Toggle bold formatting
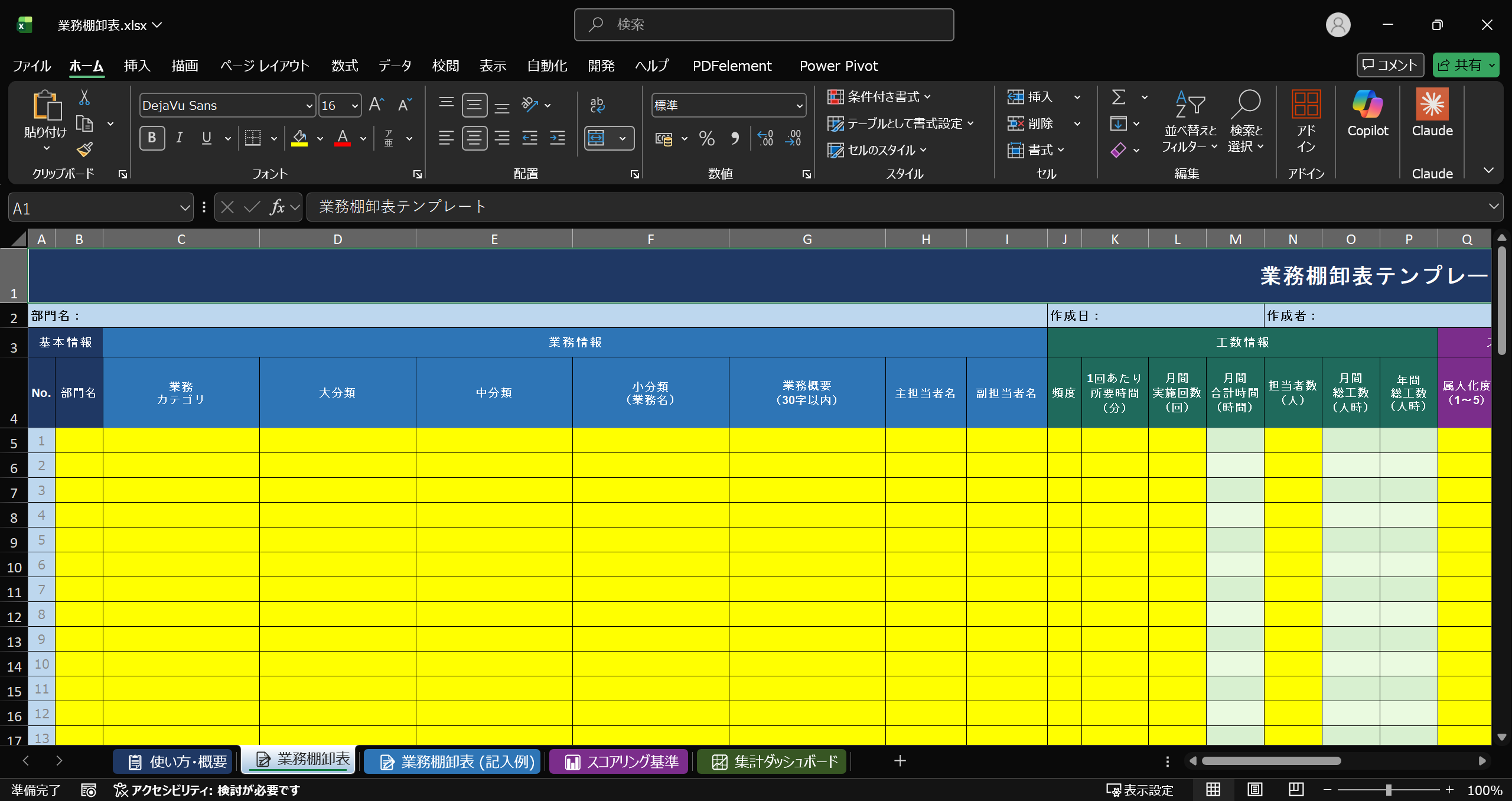 [x=152, y=138]
